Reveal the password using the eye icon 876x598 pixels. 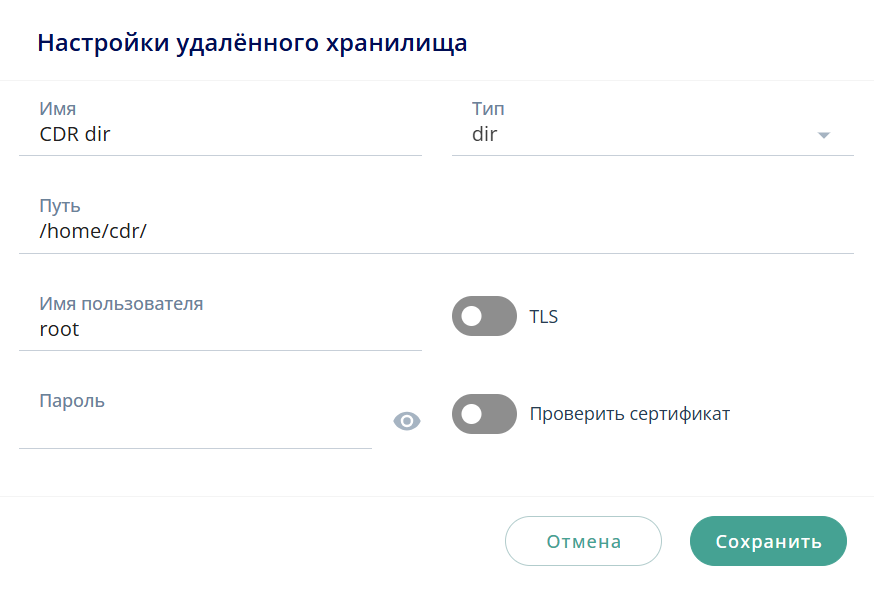(406, 421)
